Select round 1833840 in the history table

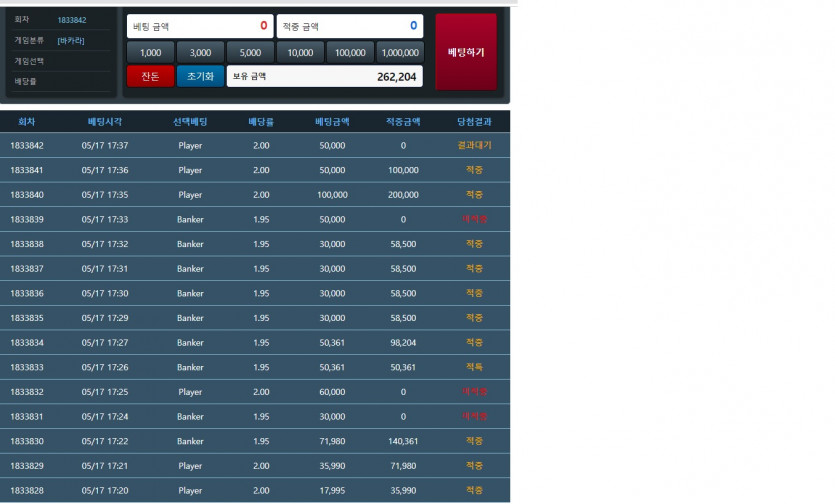(x=255, y=194)
